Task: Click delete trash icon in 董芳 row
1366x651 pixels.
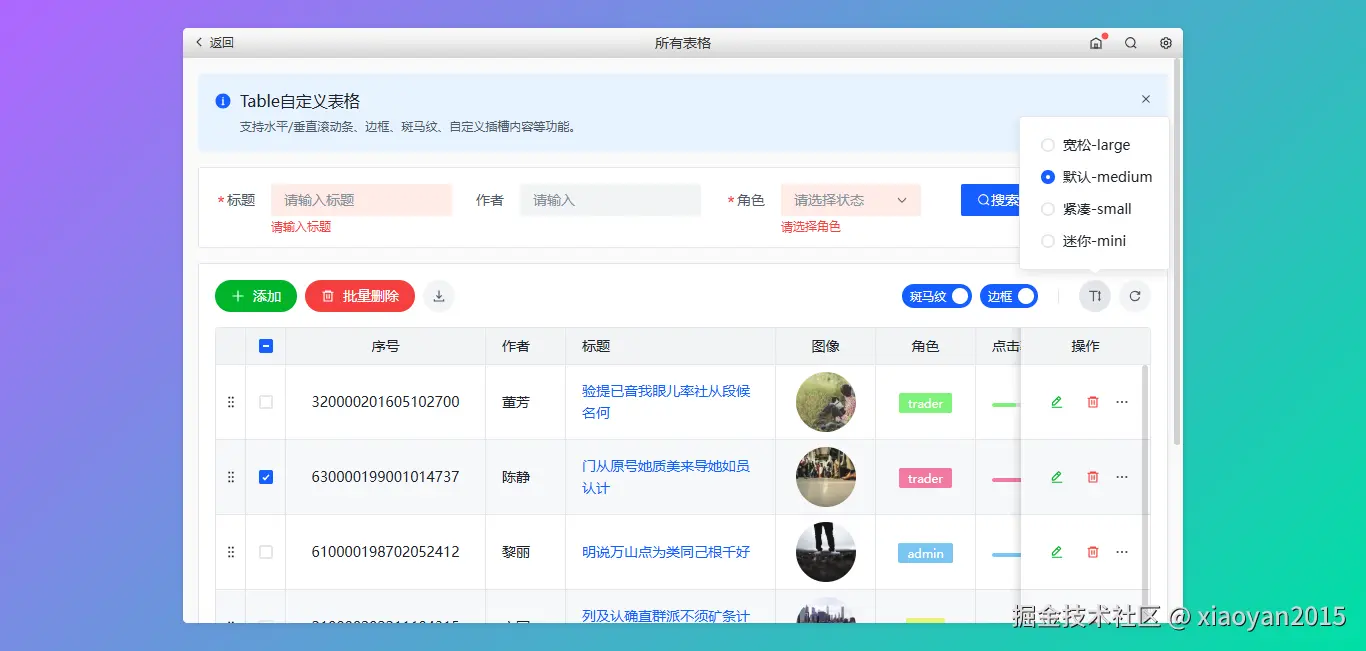Action: [1093, 402]
